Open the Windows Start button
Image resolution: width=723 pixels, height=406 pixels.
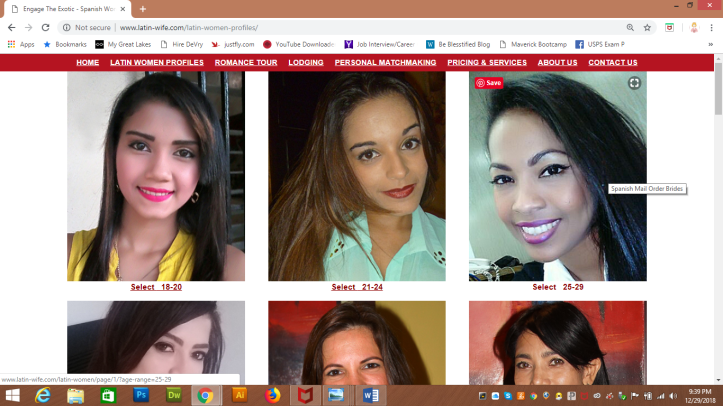pos(12,395)
